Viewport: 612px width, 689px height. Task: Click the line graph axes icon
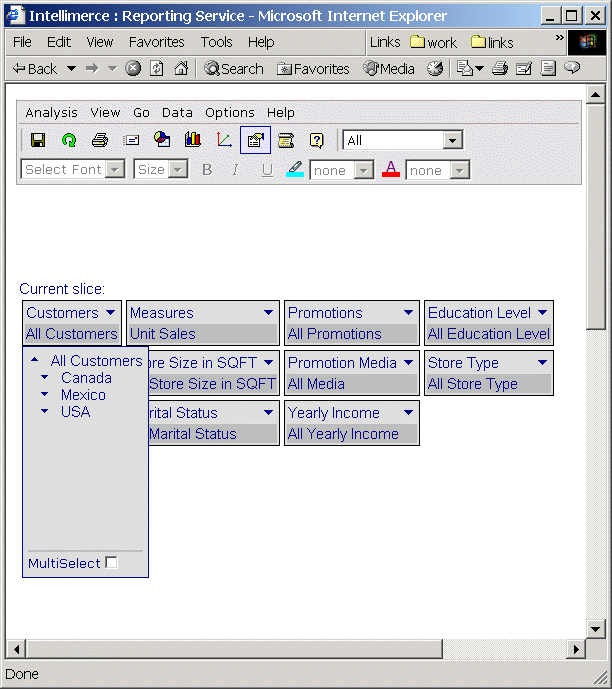(x=224, y=140)
